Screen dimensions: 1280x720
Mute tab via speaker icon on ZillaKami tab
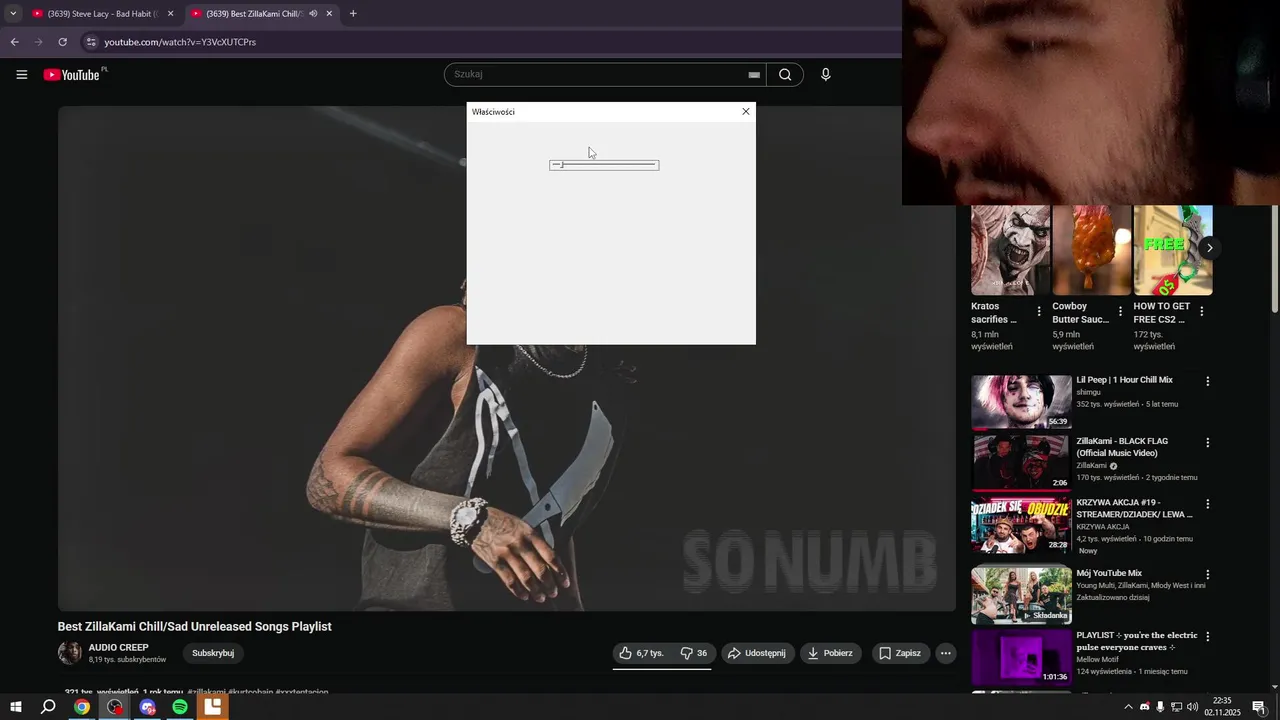pos(313,14)
